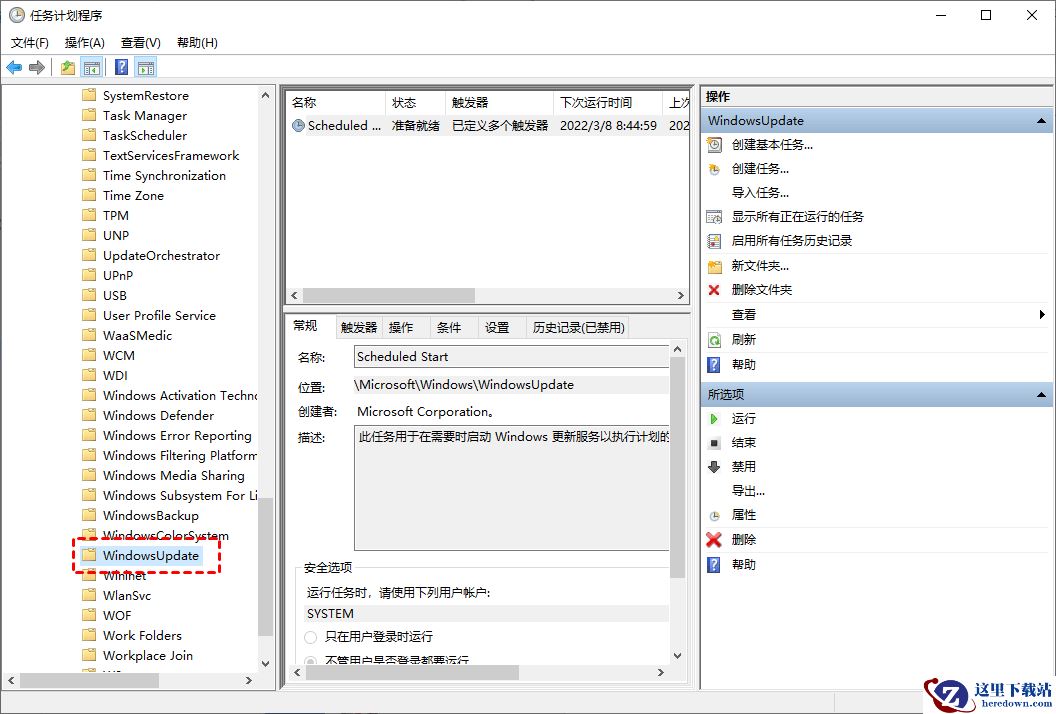Click the 名称 field showing Scheduled Start
This screenshot has width=1056, height=714.
(511, 357)
